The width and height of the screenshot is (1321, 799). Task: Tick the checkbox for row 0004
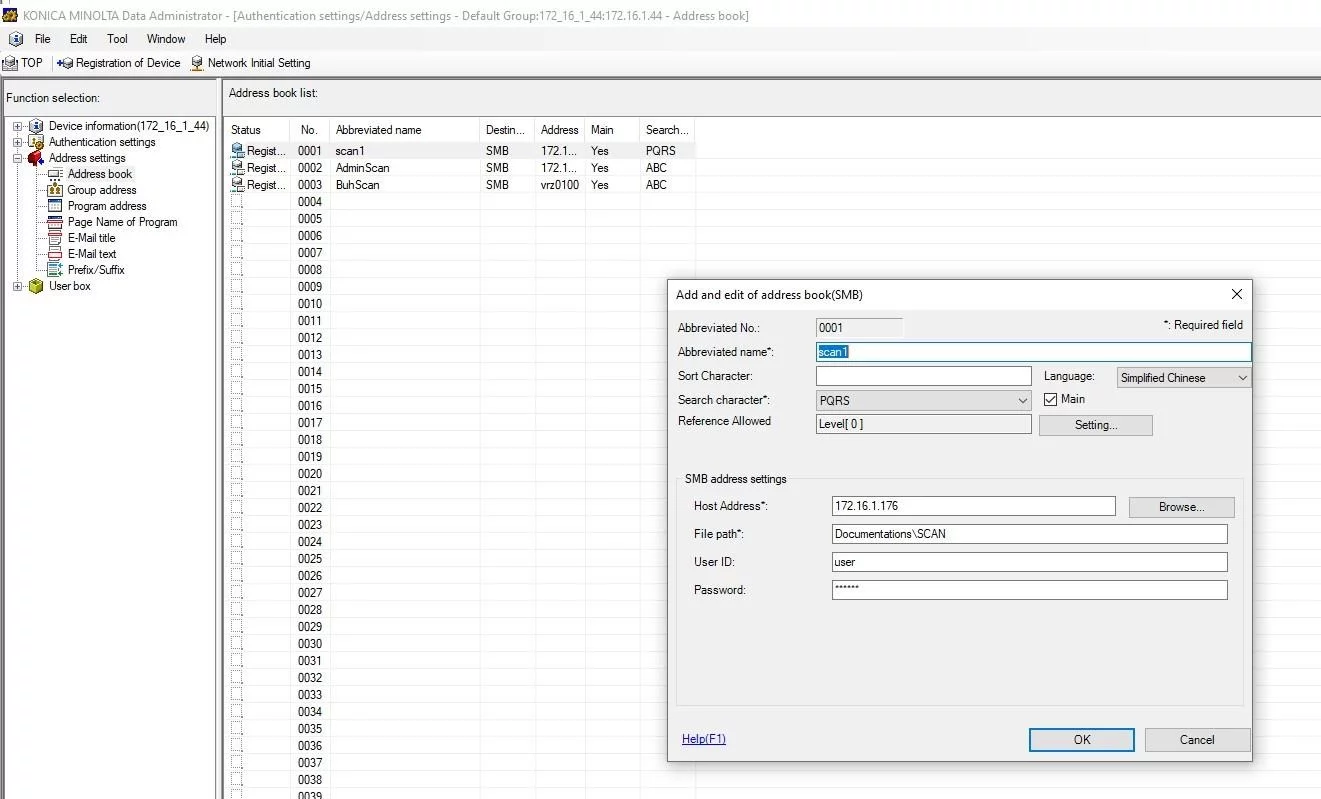click(x=237, y=202)
